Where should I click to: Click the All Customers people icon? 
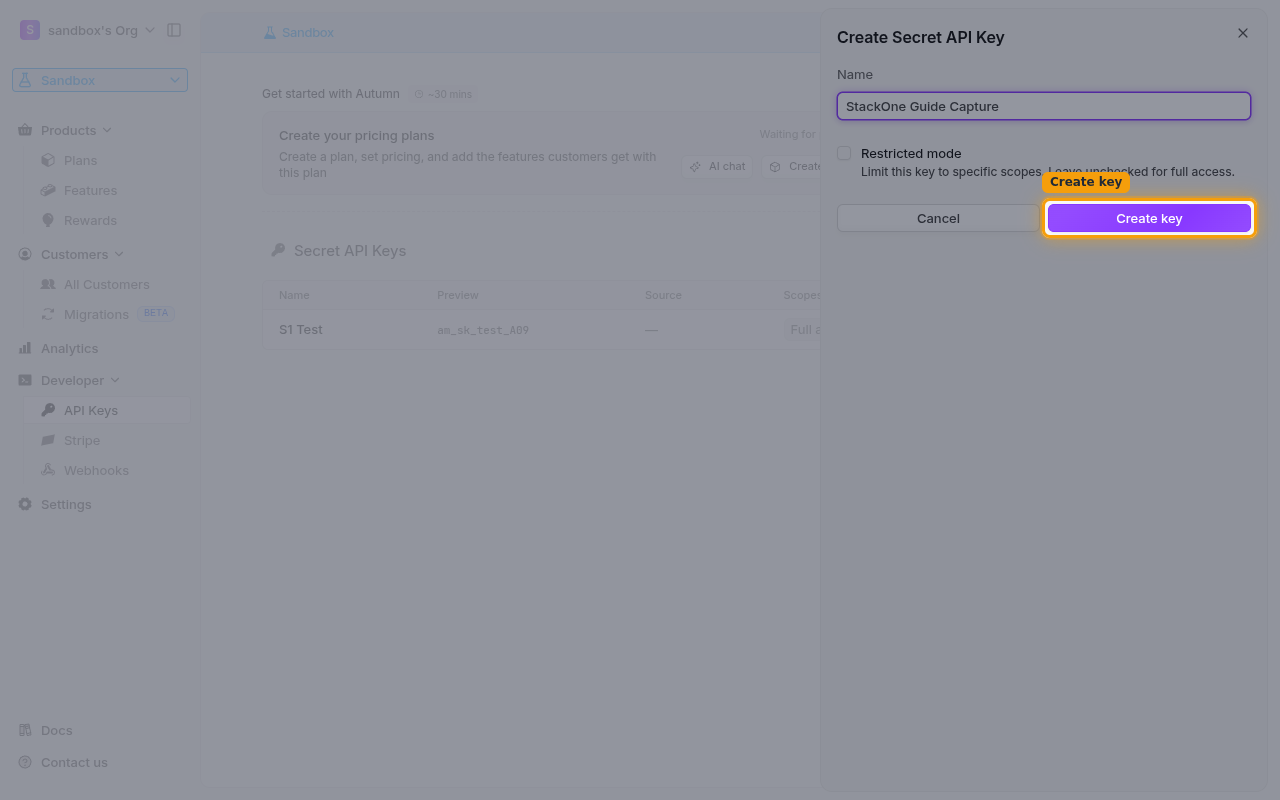tap(48, 284)
